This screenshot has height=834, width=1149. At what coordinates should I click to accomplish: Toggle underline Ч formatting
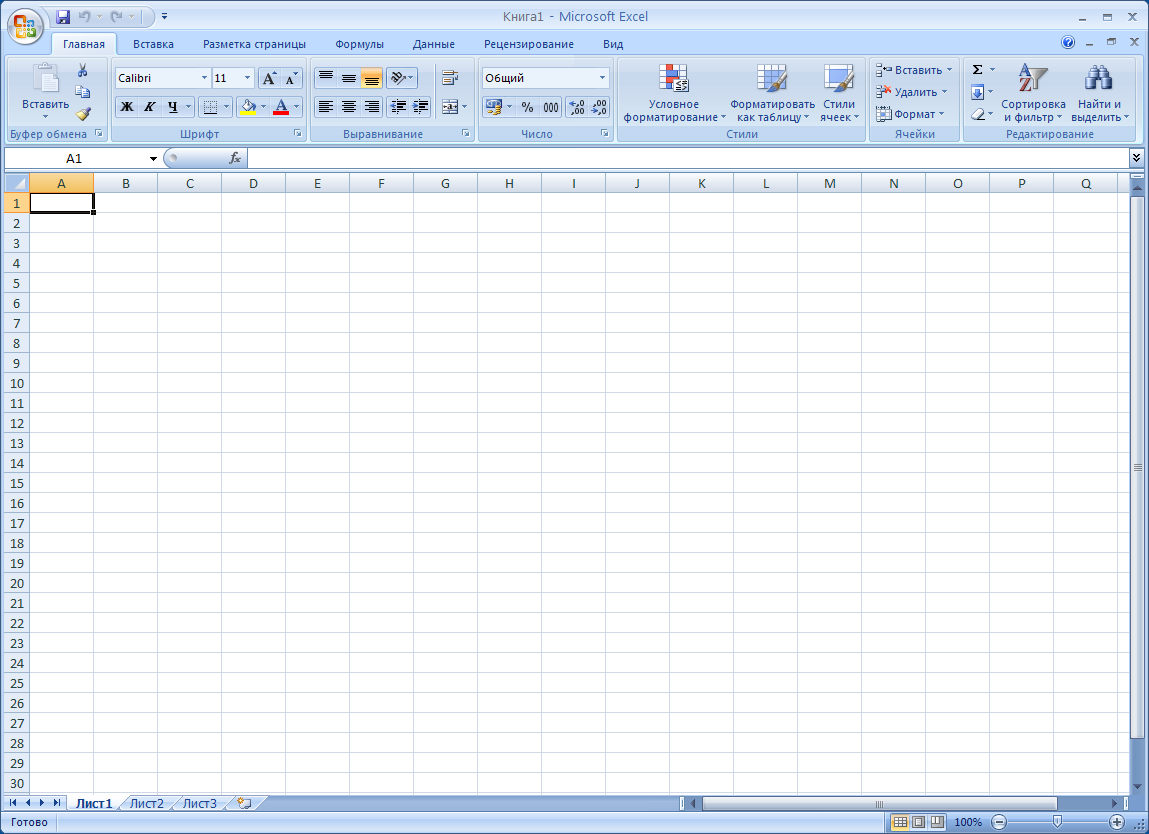pyautogui.click(x=172, y=107)
